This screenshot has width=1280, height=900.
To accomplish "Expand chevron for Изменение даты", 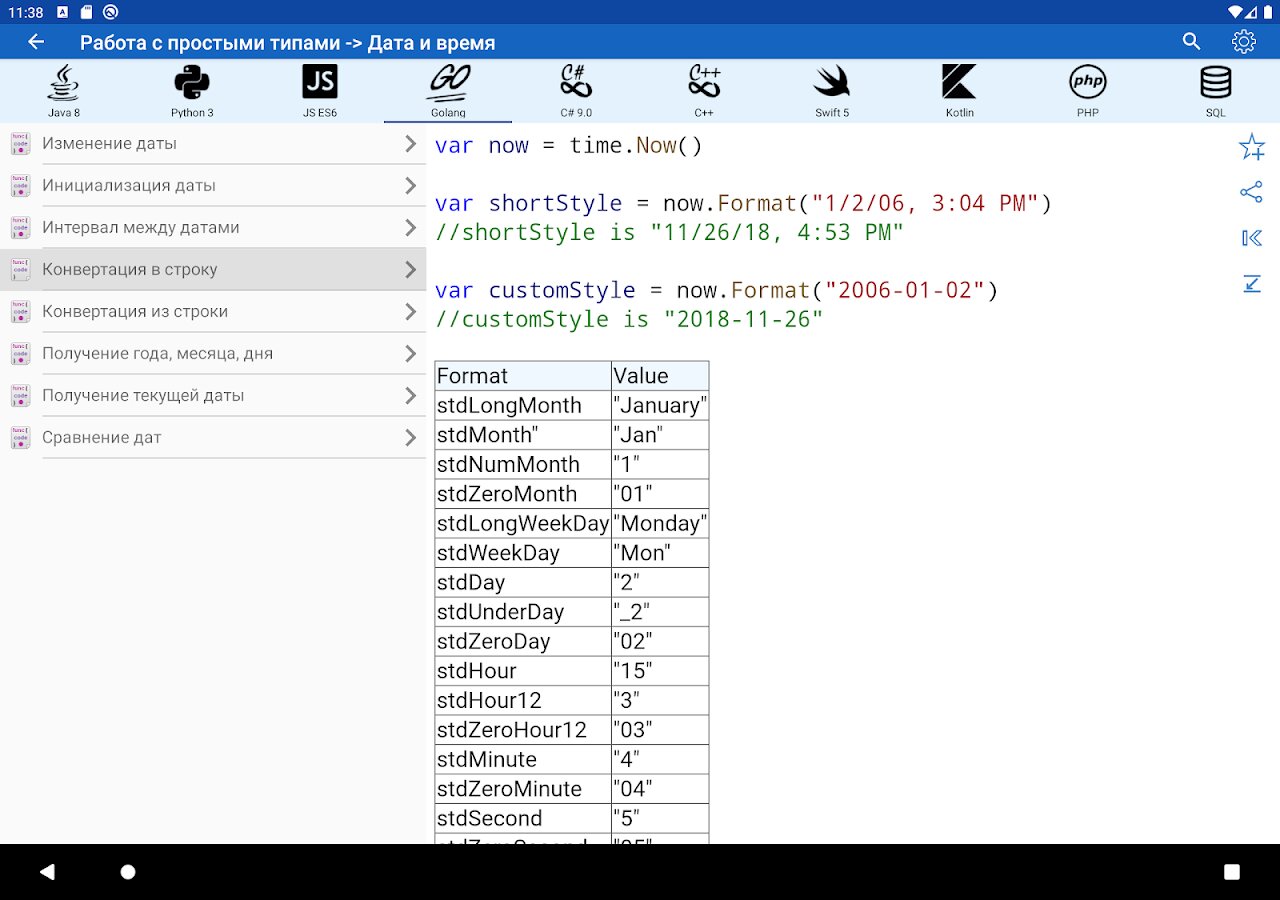I will [410, 144].
